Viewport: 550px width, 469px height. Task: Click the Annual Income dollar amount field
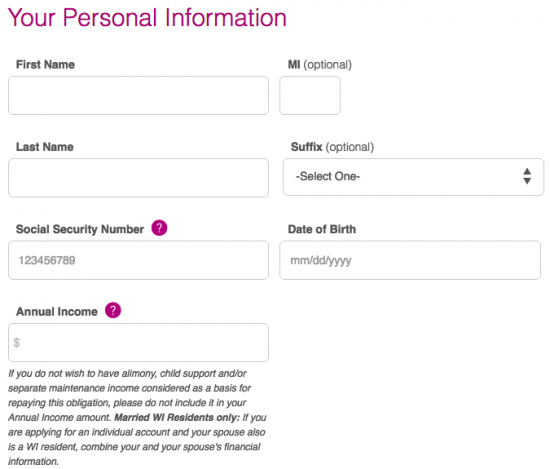[x=139, y=342]
